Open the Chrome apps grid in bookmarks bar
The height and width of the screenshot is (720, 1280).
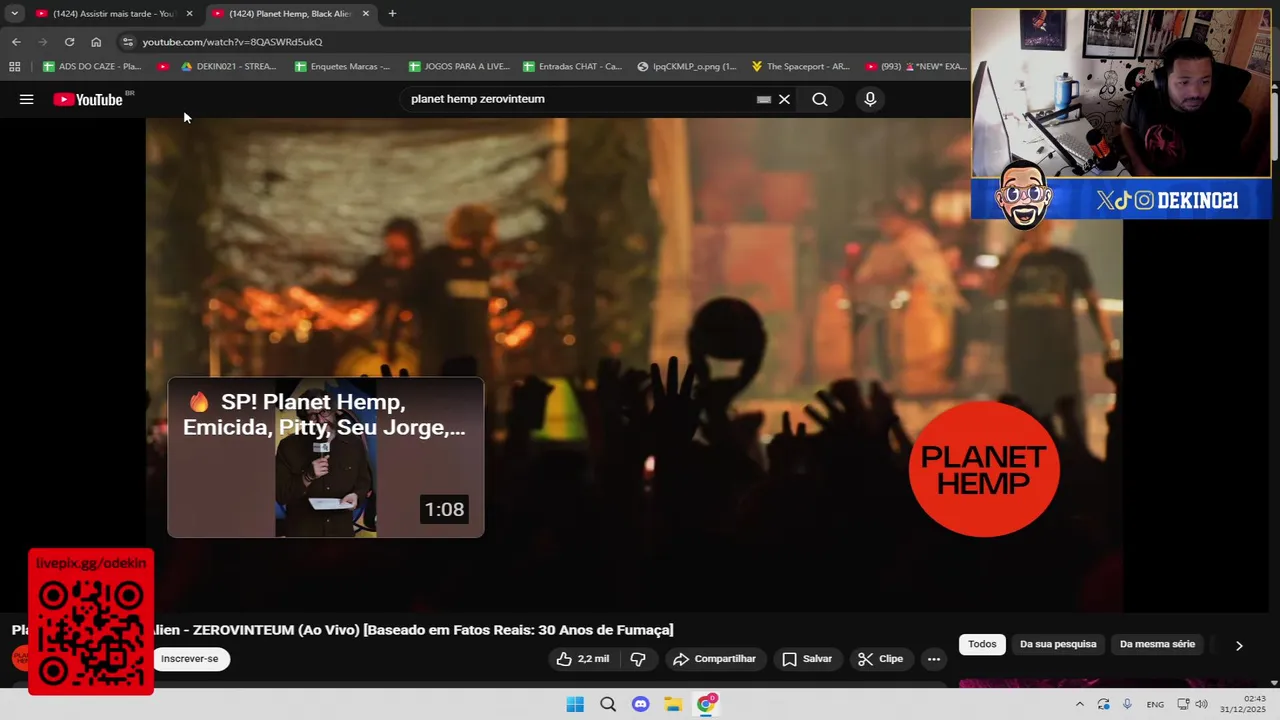14,67
